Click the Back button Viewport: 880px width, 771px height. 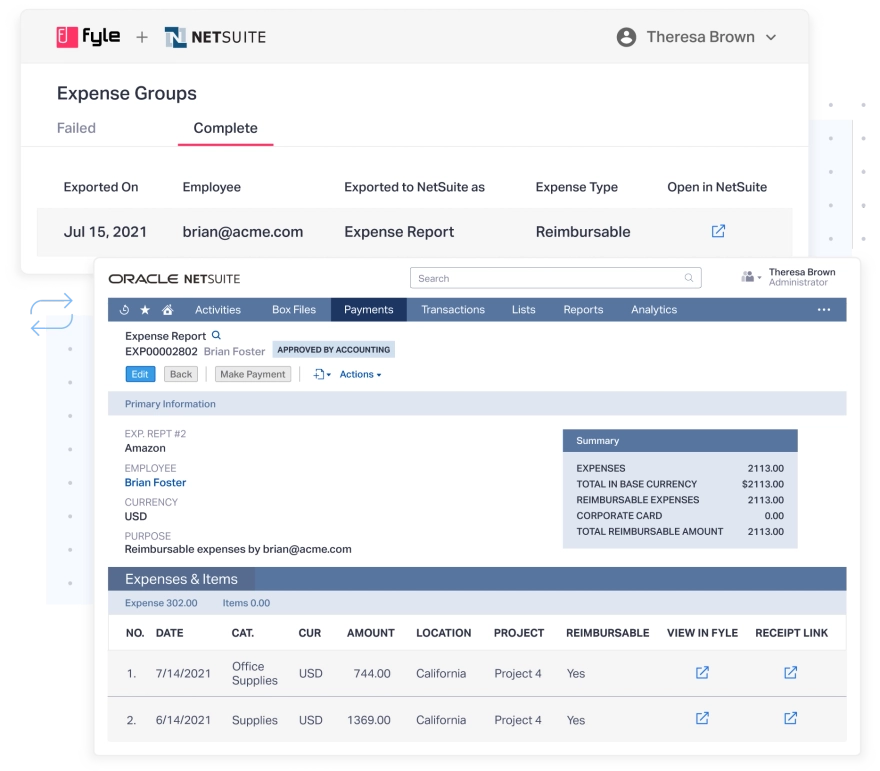pos(181,374)
